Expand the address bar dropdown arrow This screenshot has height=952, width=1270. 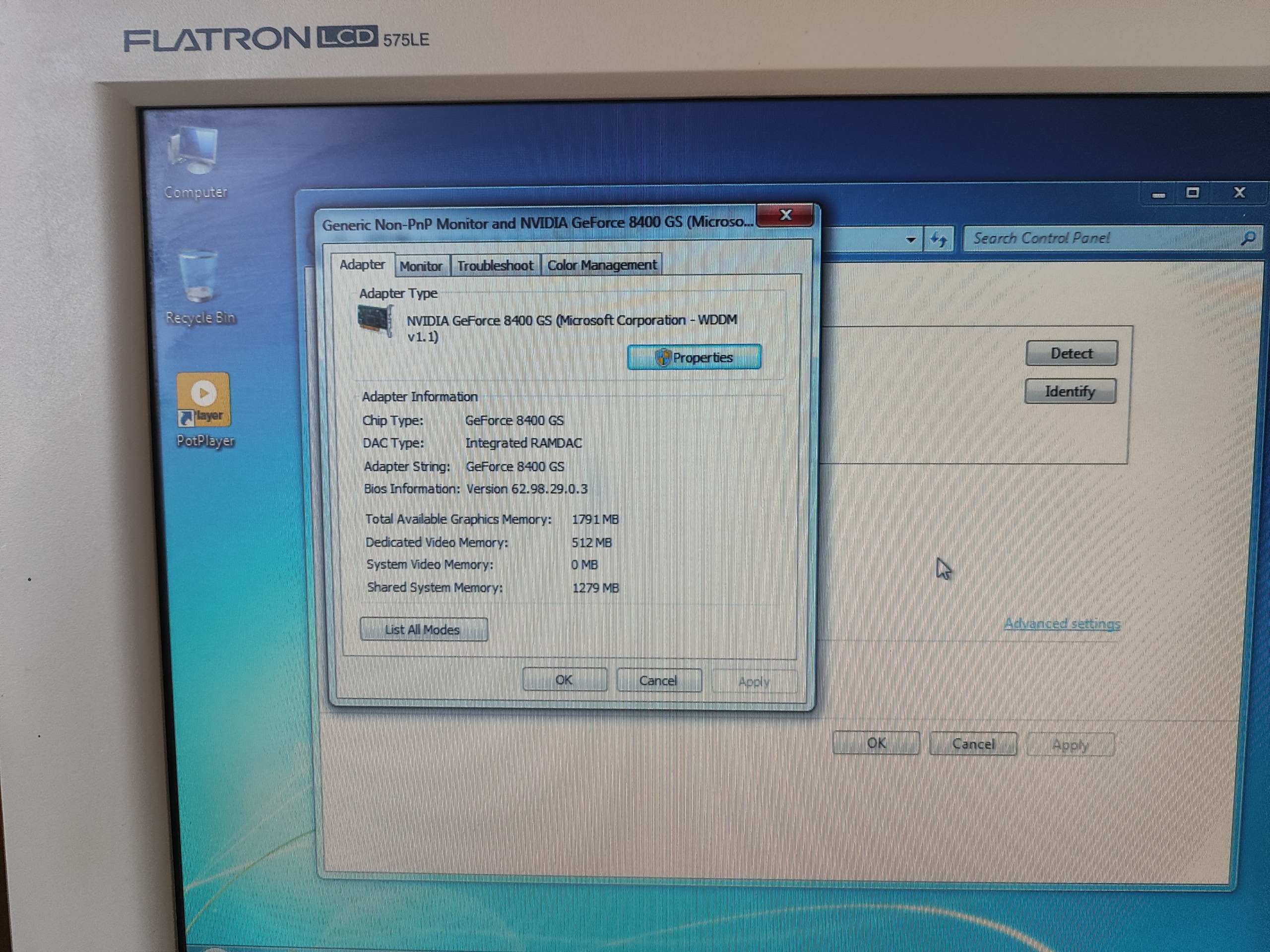[x=911, y=239]
